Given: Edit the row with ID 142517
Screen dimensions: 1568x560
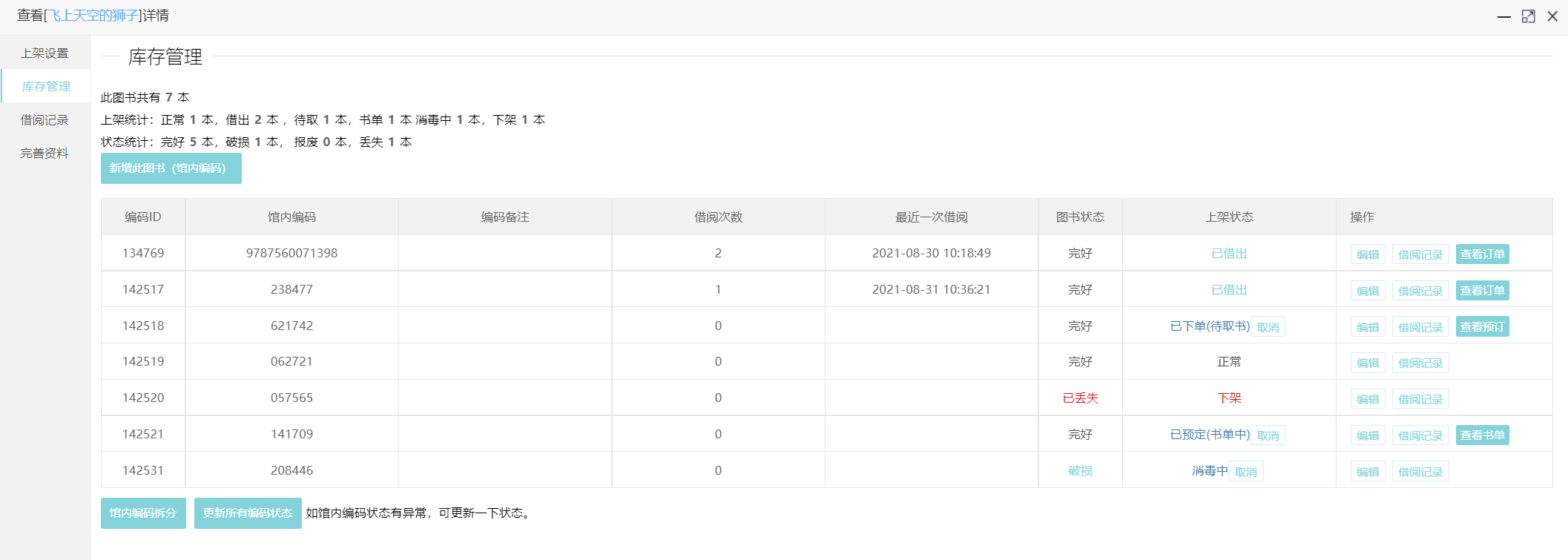Looking at the screenshot, I should click(x=1368, y=291).
